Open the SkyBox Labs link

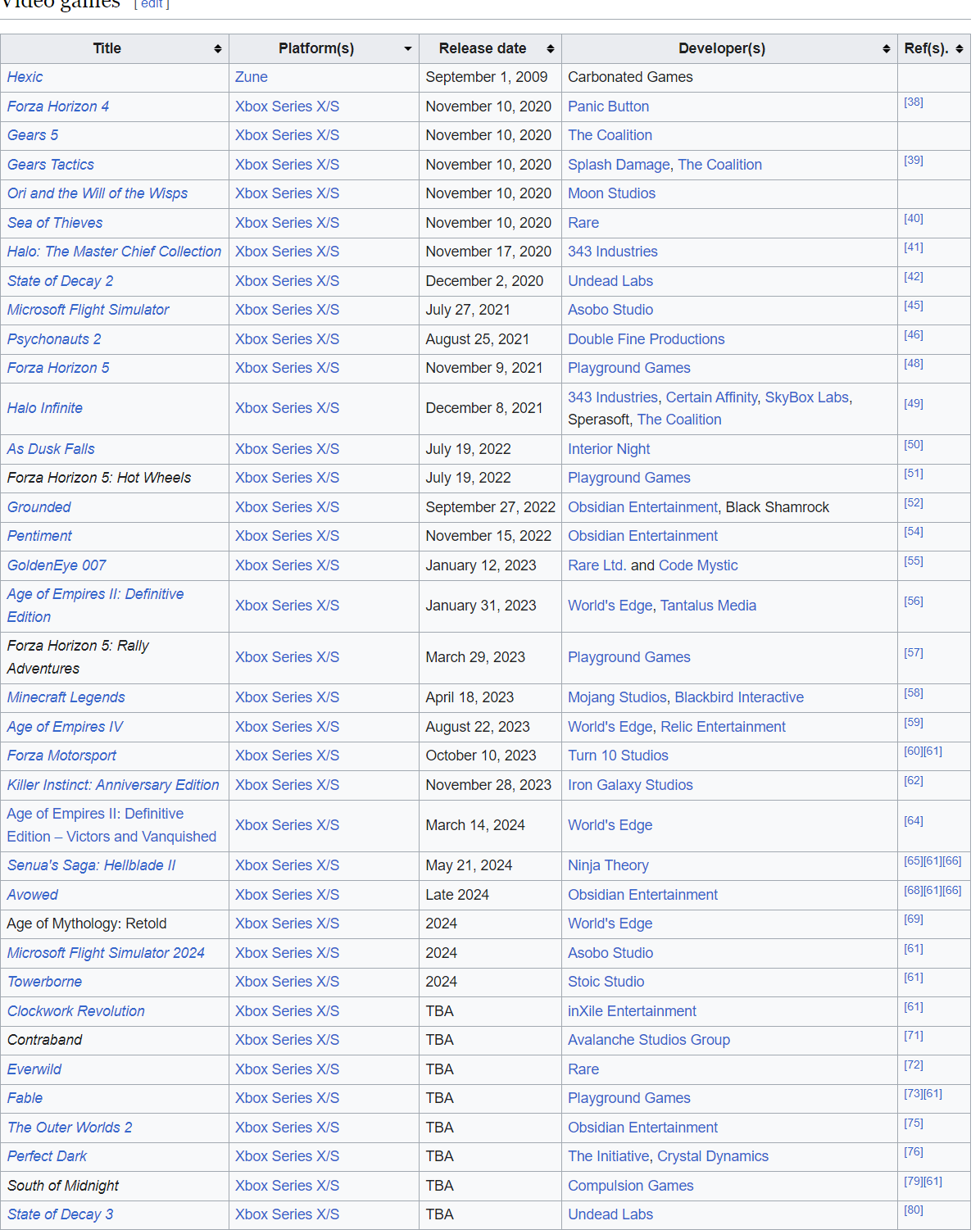(x=806, y=397)
